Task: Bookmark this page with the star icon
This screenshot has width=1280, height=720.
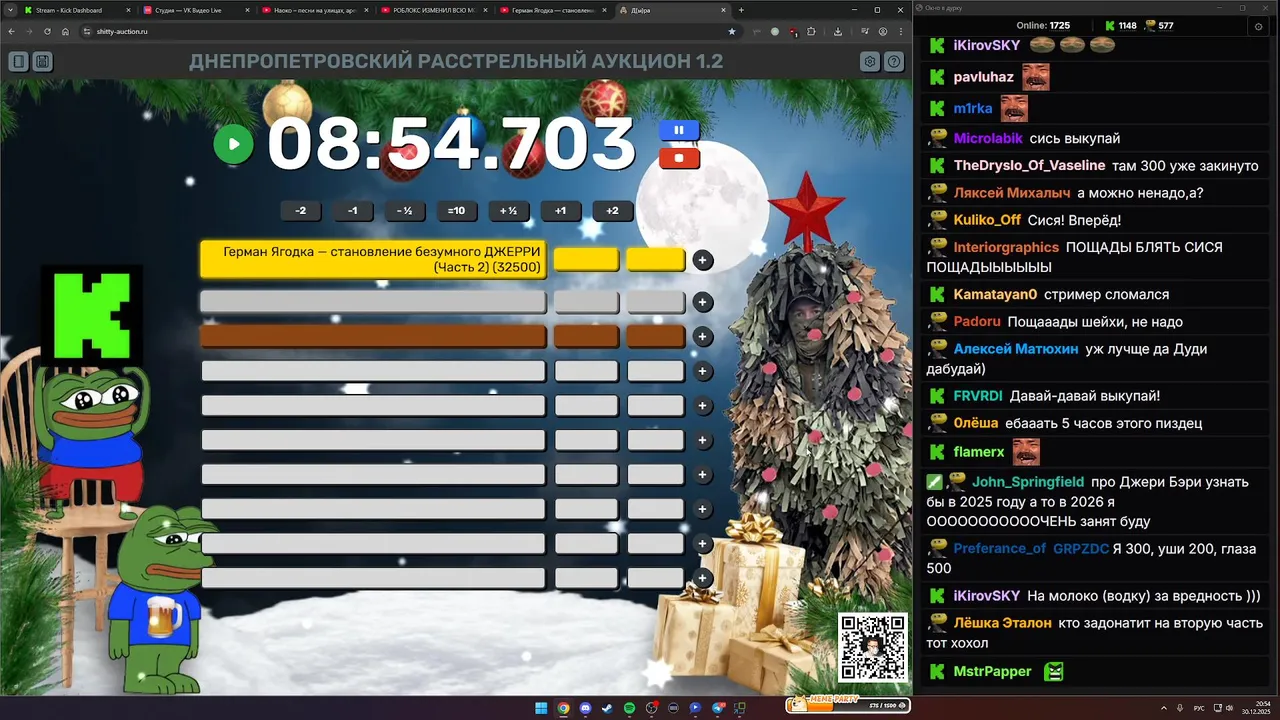Action: (x=731, y=31)
